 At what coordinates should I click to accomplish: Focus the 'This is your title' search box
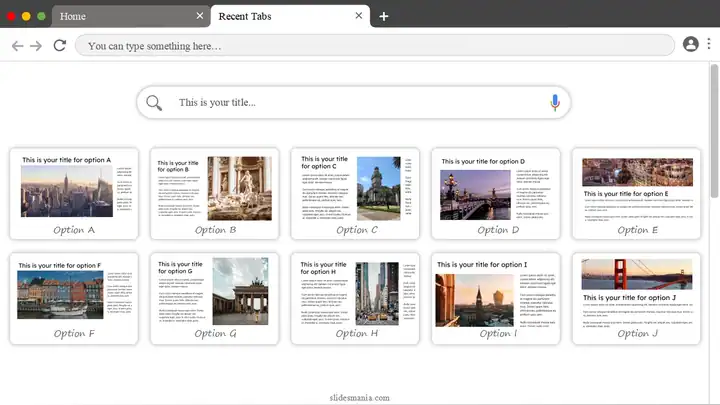[354, 102]
